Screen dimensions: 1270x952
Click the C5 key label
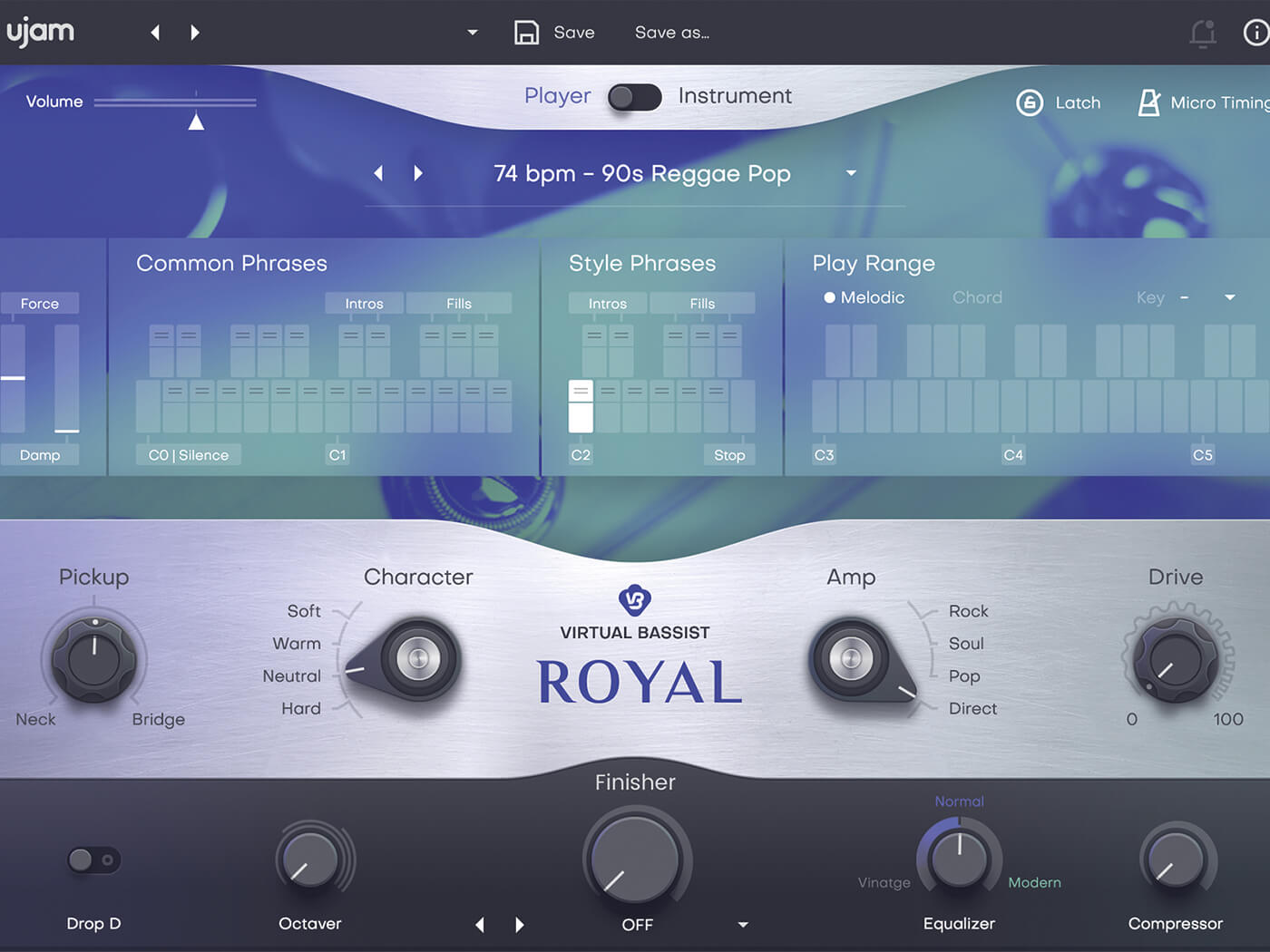[1203, 455]
